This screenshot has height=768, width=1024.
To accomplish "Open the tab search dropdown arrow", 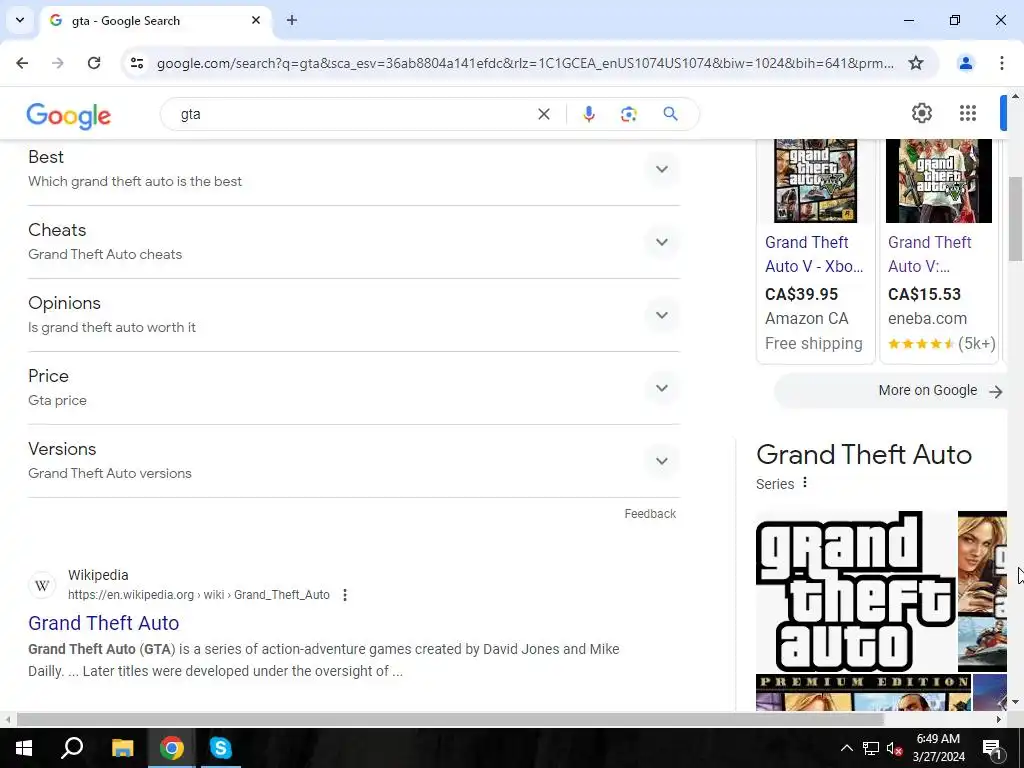I will click(x=20, y=20).
